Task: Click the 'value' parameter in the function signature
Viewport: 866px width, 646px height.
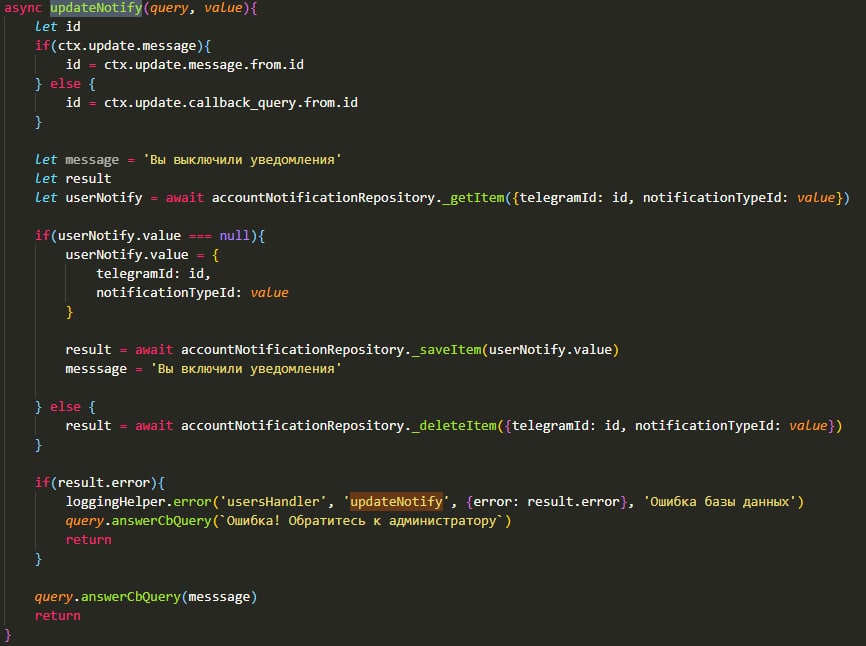Action: pyautogui.click(x=223, y=8)
